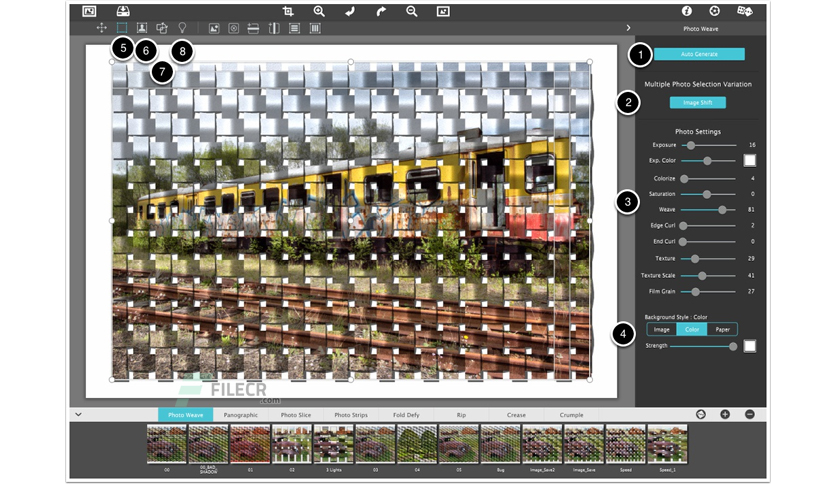
Task: Adjust the Weave slider
Action: [709, 209]
